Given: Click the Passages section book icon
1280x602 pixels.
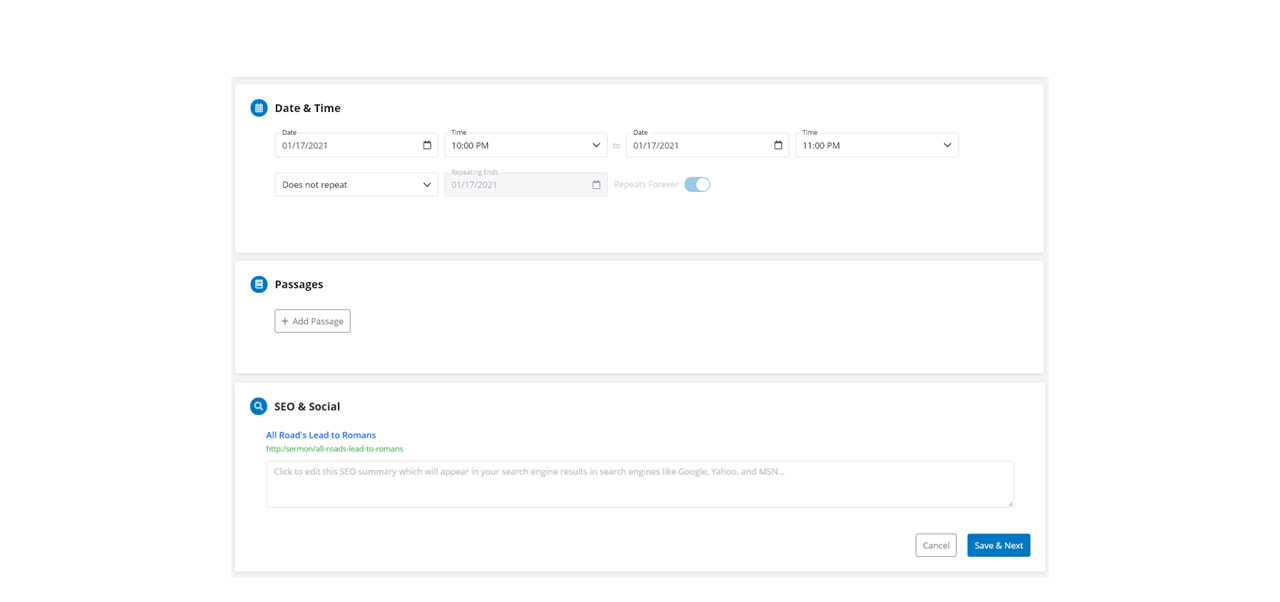Looking at the screenshot, I should (259, 284).
